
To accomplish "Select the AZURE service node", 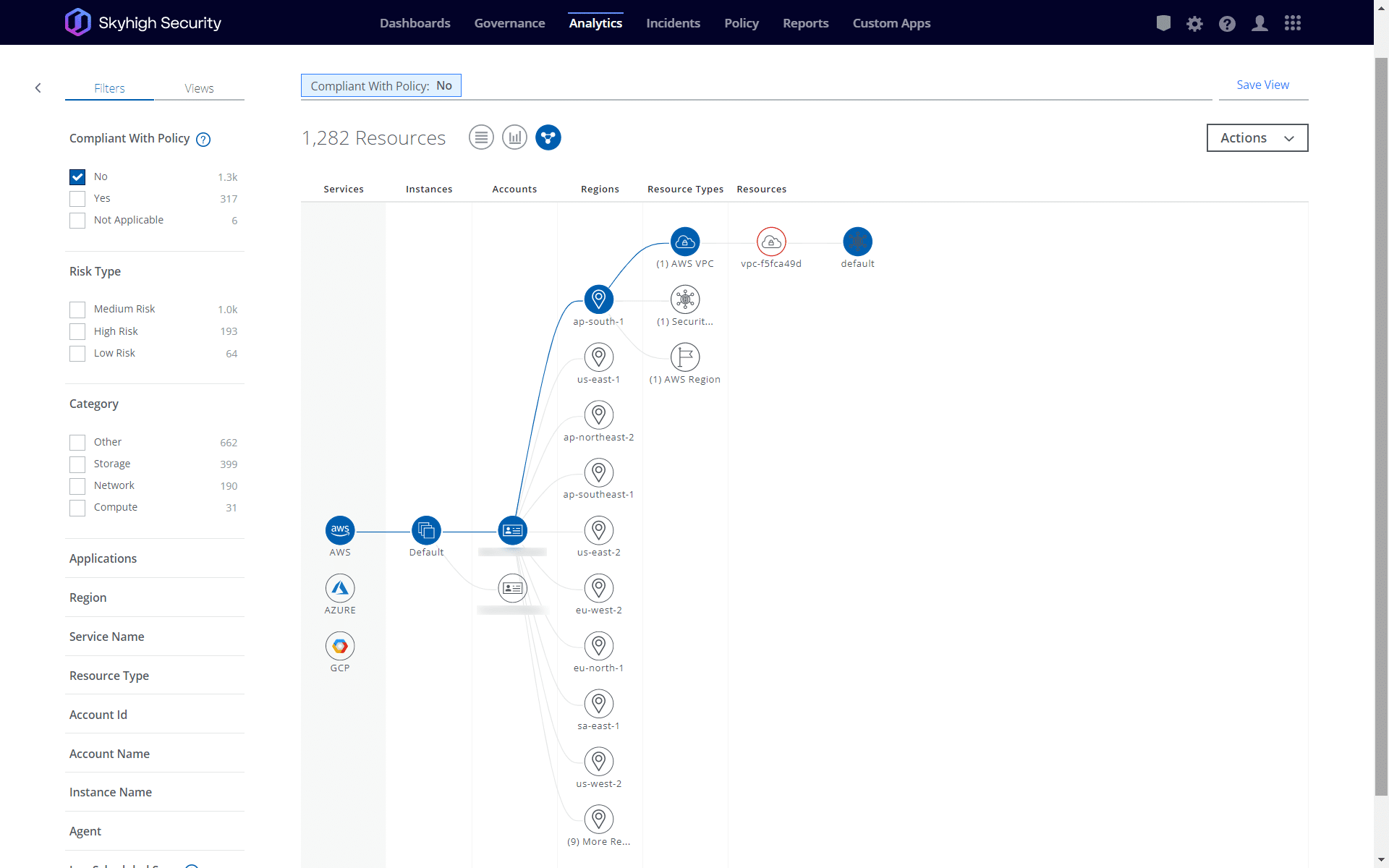I will point(340,588).
